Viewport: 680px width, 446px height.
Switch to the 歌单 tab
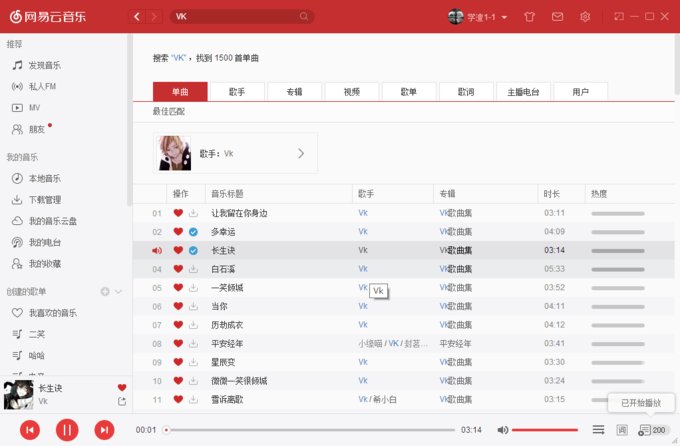pos(409,92)
